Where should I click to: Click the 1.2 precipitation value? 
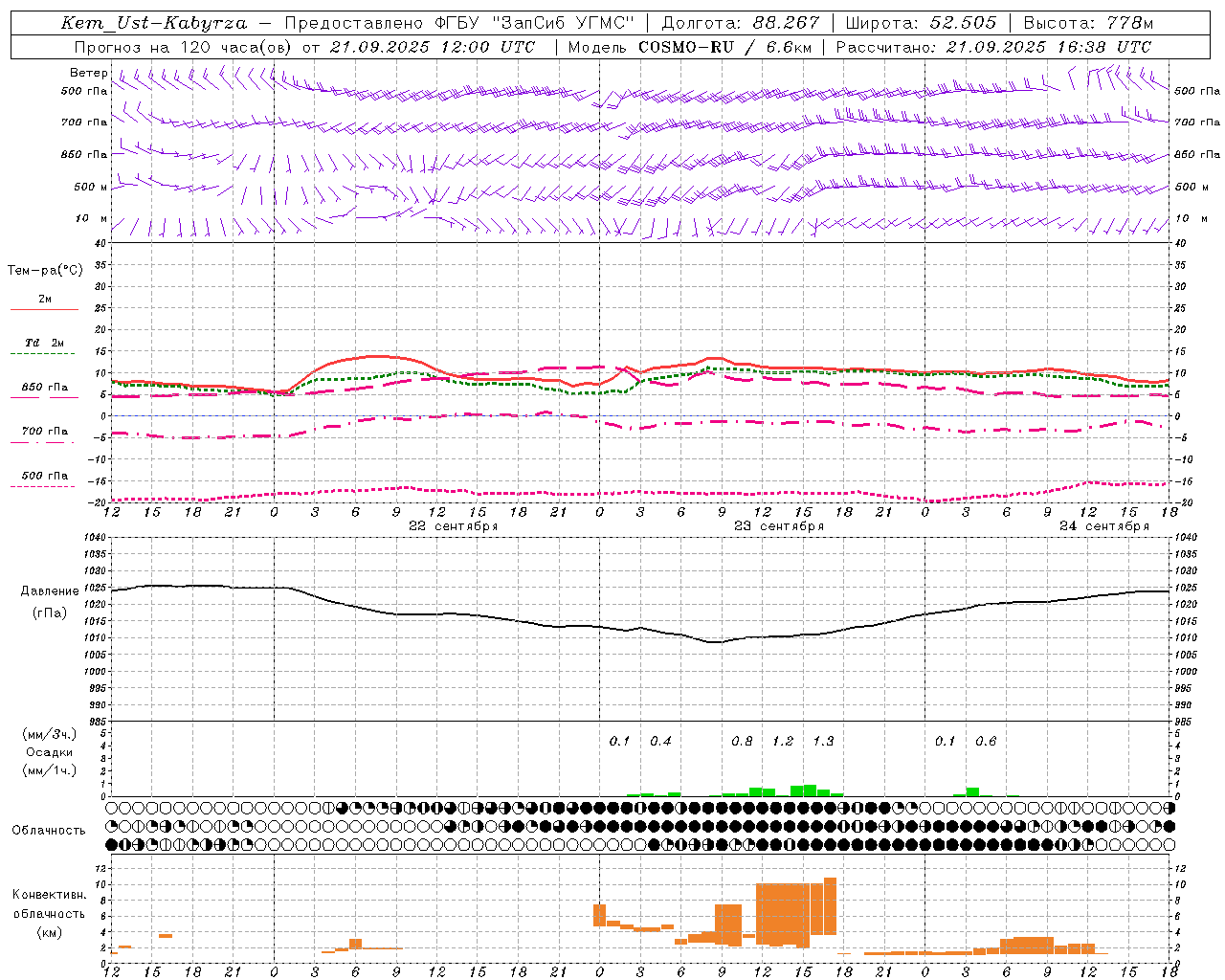click(x=783, y=741)
